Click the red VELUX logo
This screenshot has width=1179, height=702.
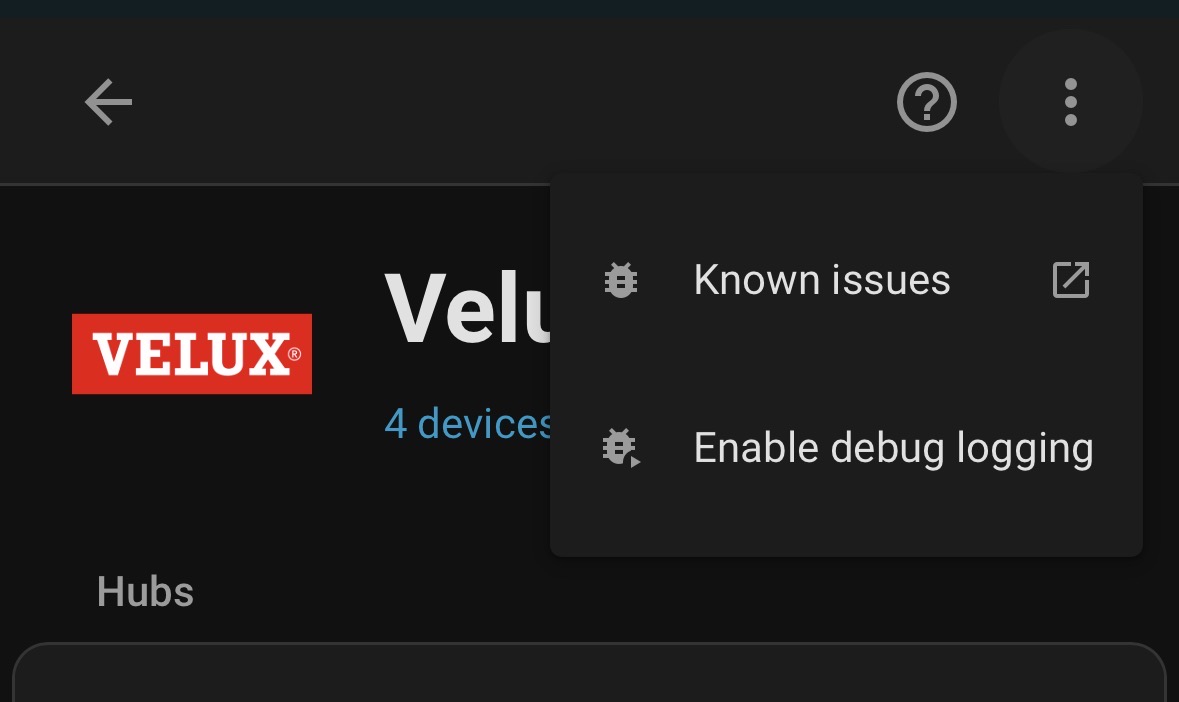point(191,354)
